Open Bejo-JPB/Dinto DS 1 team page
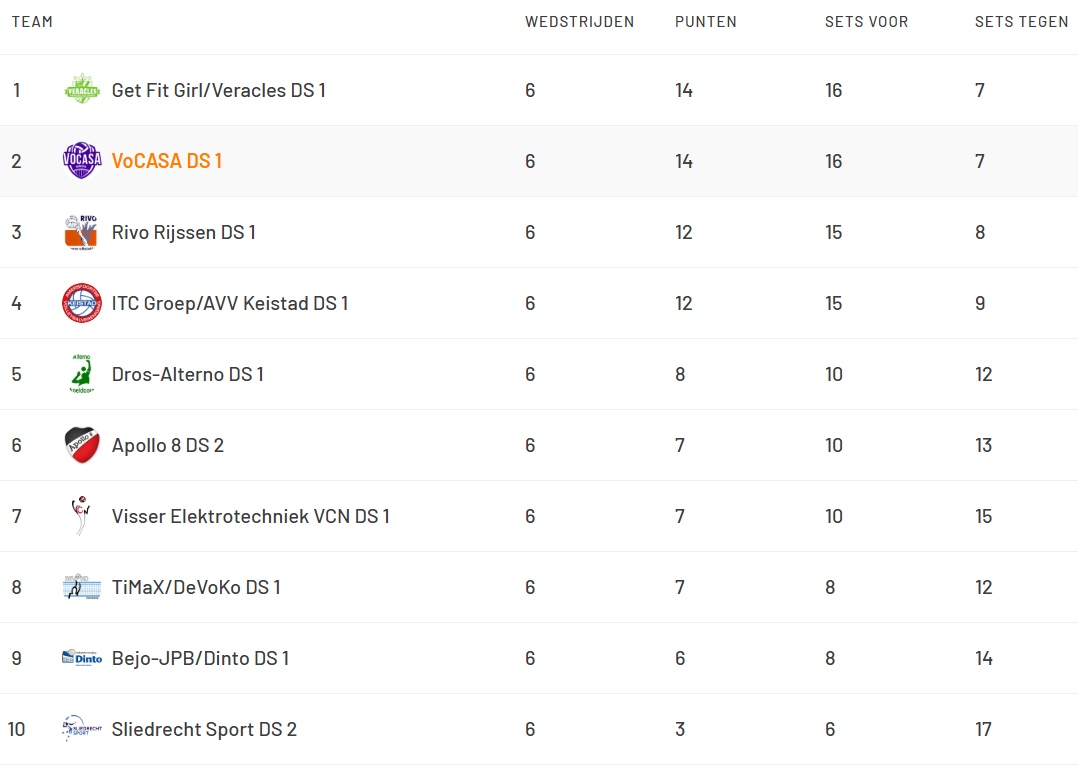Image resolution: width=1078 pixels, height=772 pixels. tap(200, 658)
